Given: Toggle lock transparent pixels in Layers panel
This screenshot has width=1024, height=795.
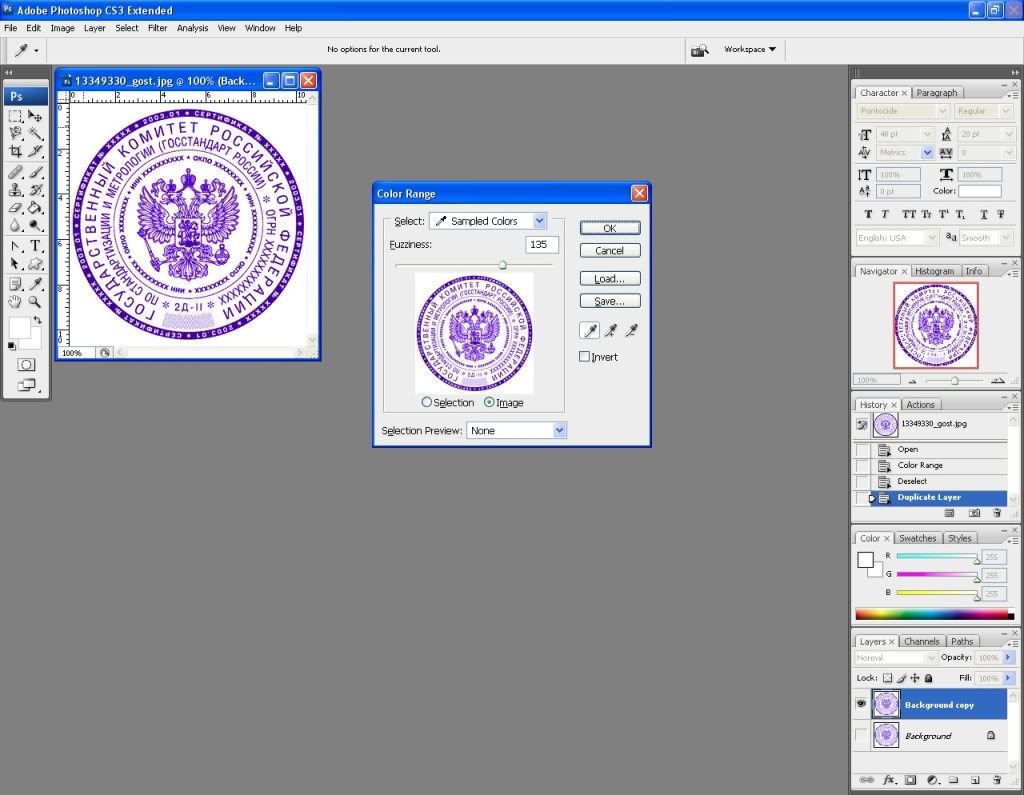Looking at the screenshot, I should (x=888, y=678).
